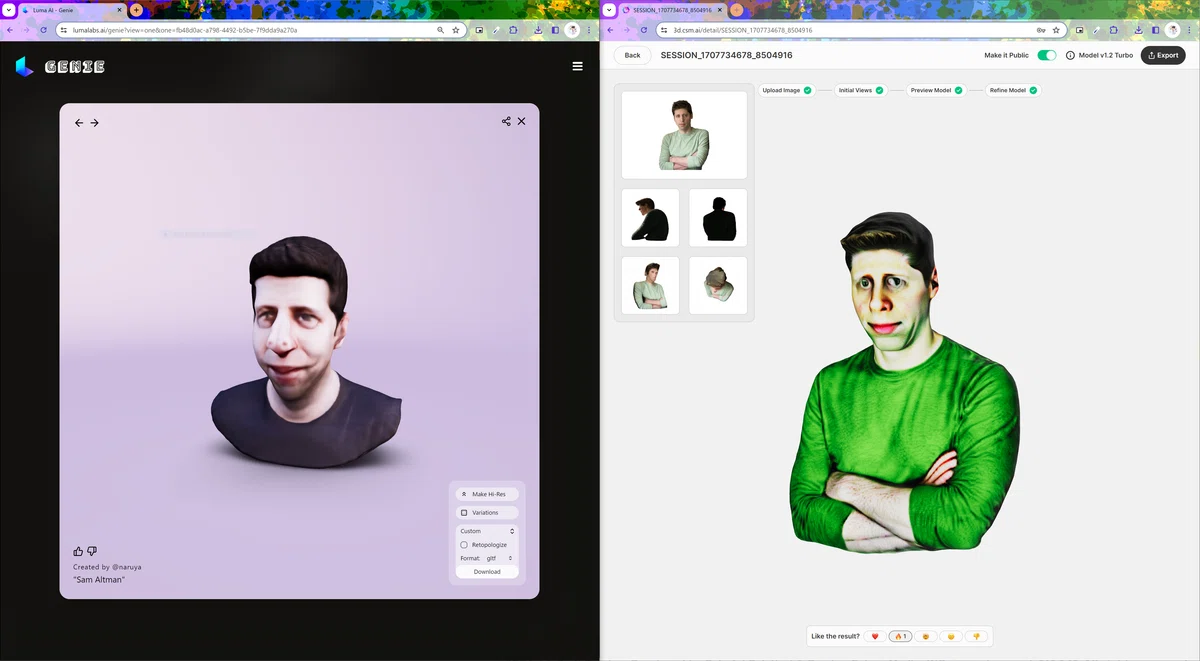
Task: Open the Genie hamburger menu
Action: [x=577, y=67]
